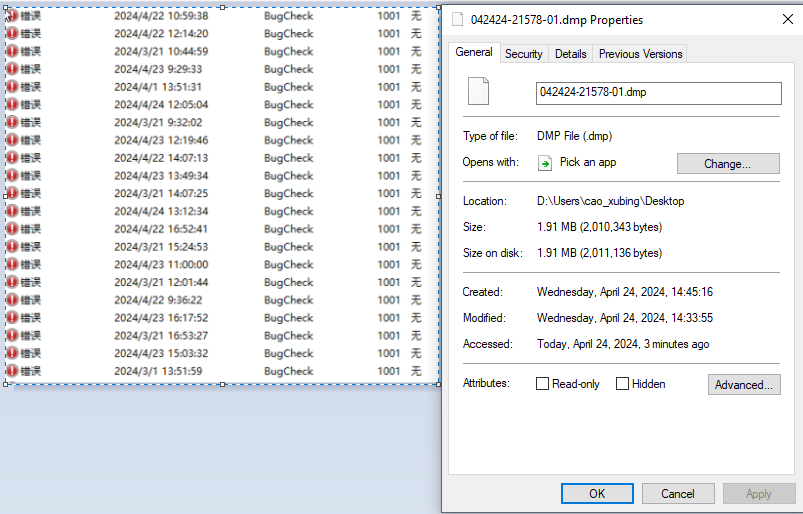This screenshot has height=514, width=803.
Task: Switch to Previous Versions tab
Action: point(640,54)
